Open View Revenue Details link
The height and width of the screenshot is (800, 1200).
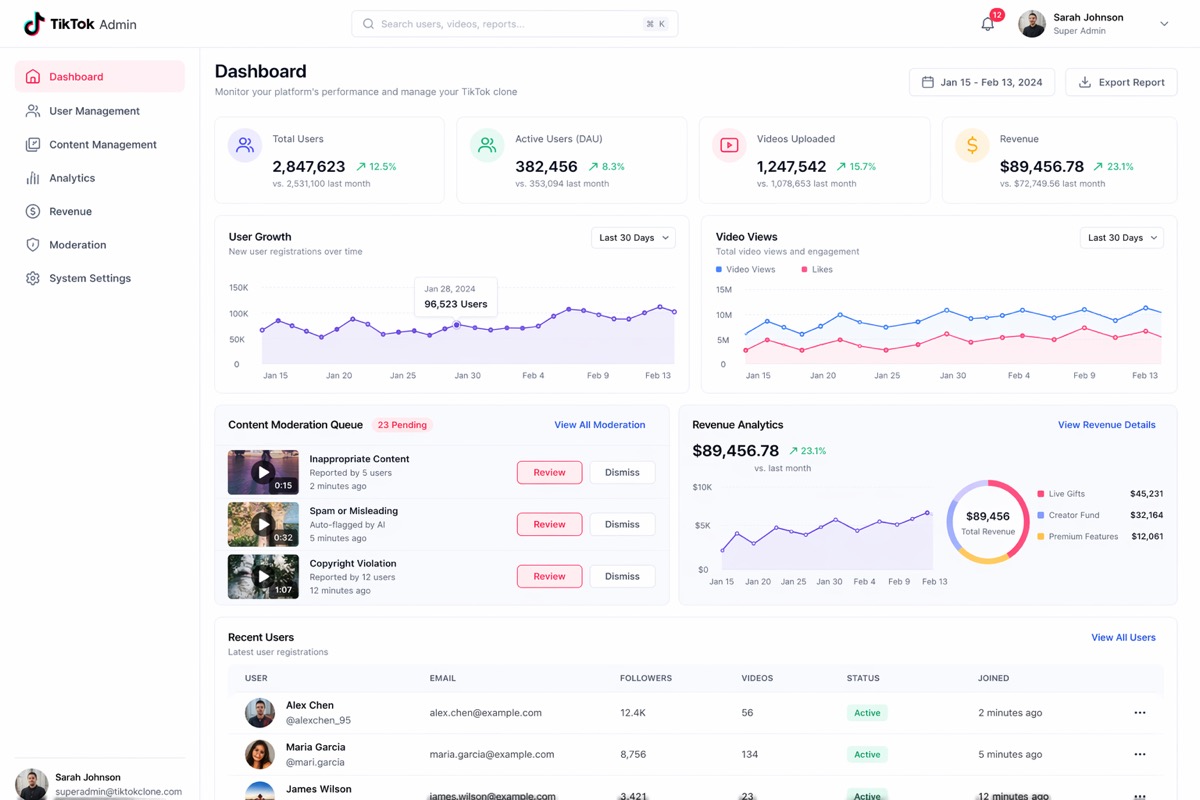[1107, 425]
